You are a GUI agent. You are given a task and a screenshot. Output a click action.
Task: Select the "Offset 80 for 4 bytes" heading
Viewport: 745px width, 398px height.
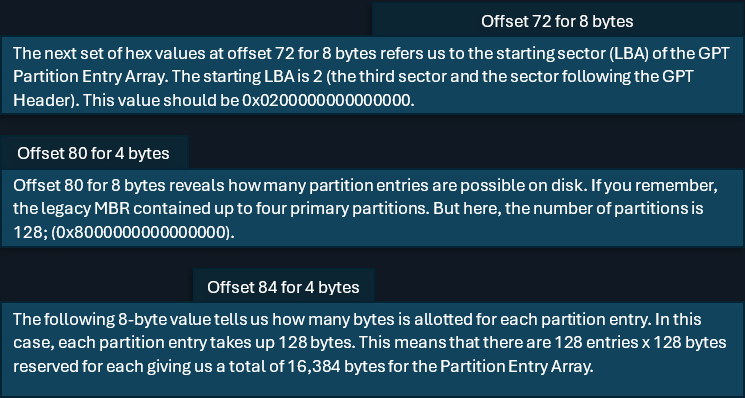(93, 153)
